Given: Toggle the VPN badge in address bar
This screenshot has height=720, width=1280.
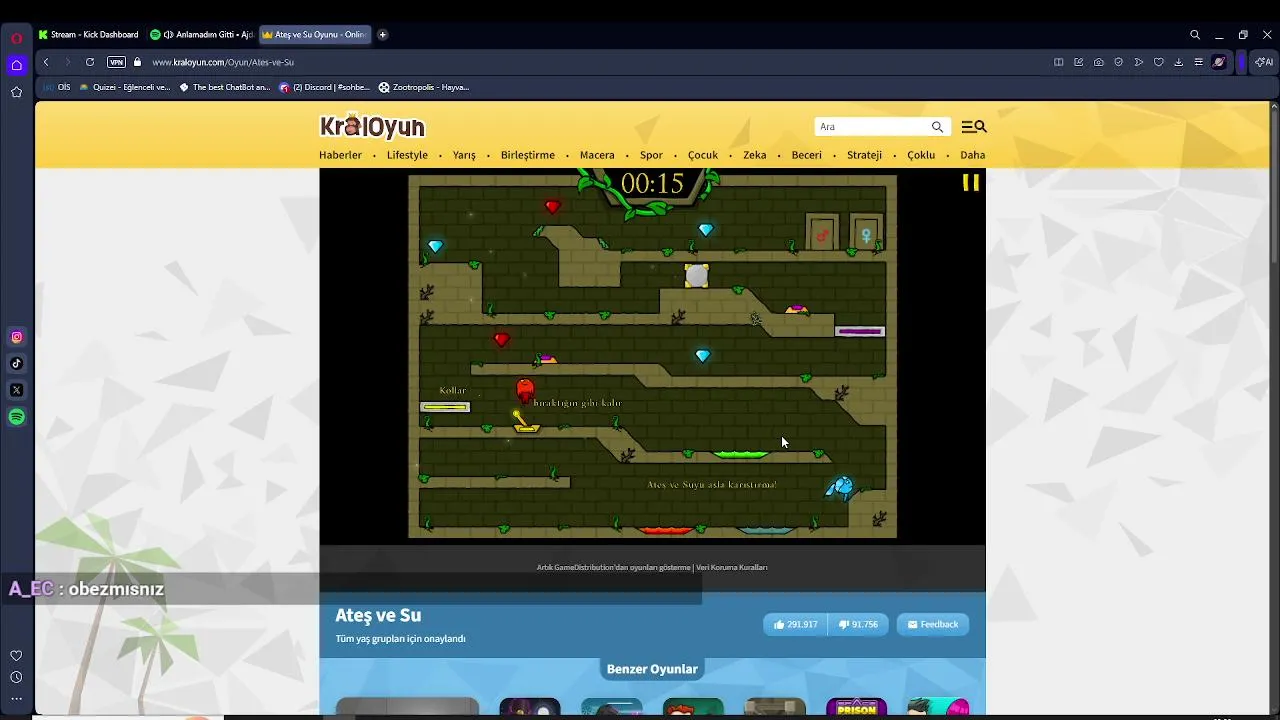Looking at the screenshot, I should click(117, 62).
